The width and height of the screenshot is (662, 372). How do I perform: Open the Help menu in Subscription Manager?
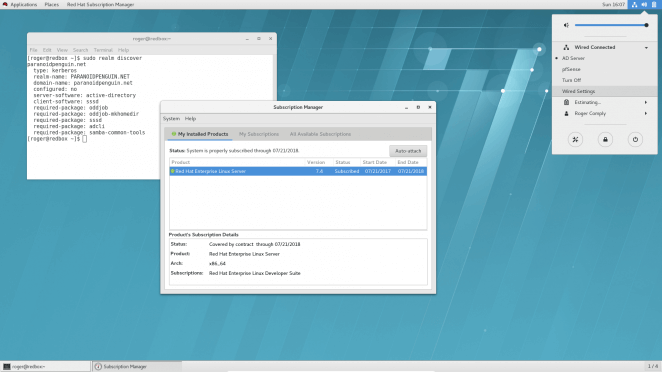190,119
